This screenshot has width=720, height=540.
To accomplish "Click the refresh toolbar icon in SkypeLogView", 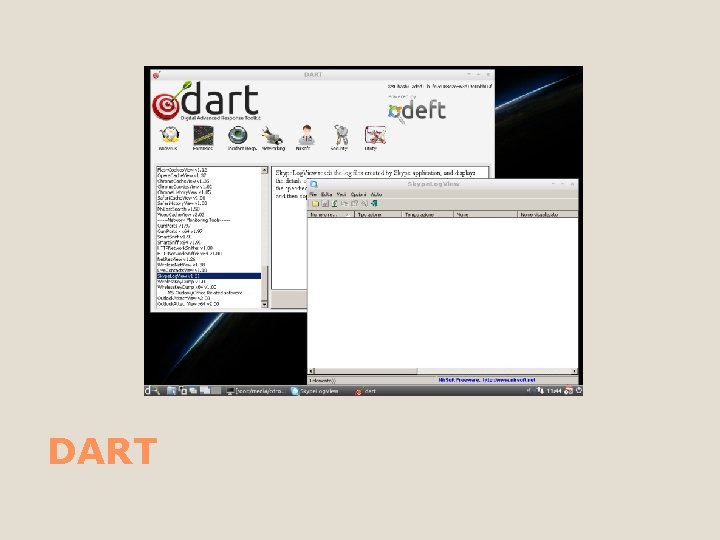I will point(335,203).
